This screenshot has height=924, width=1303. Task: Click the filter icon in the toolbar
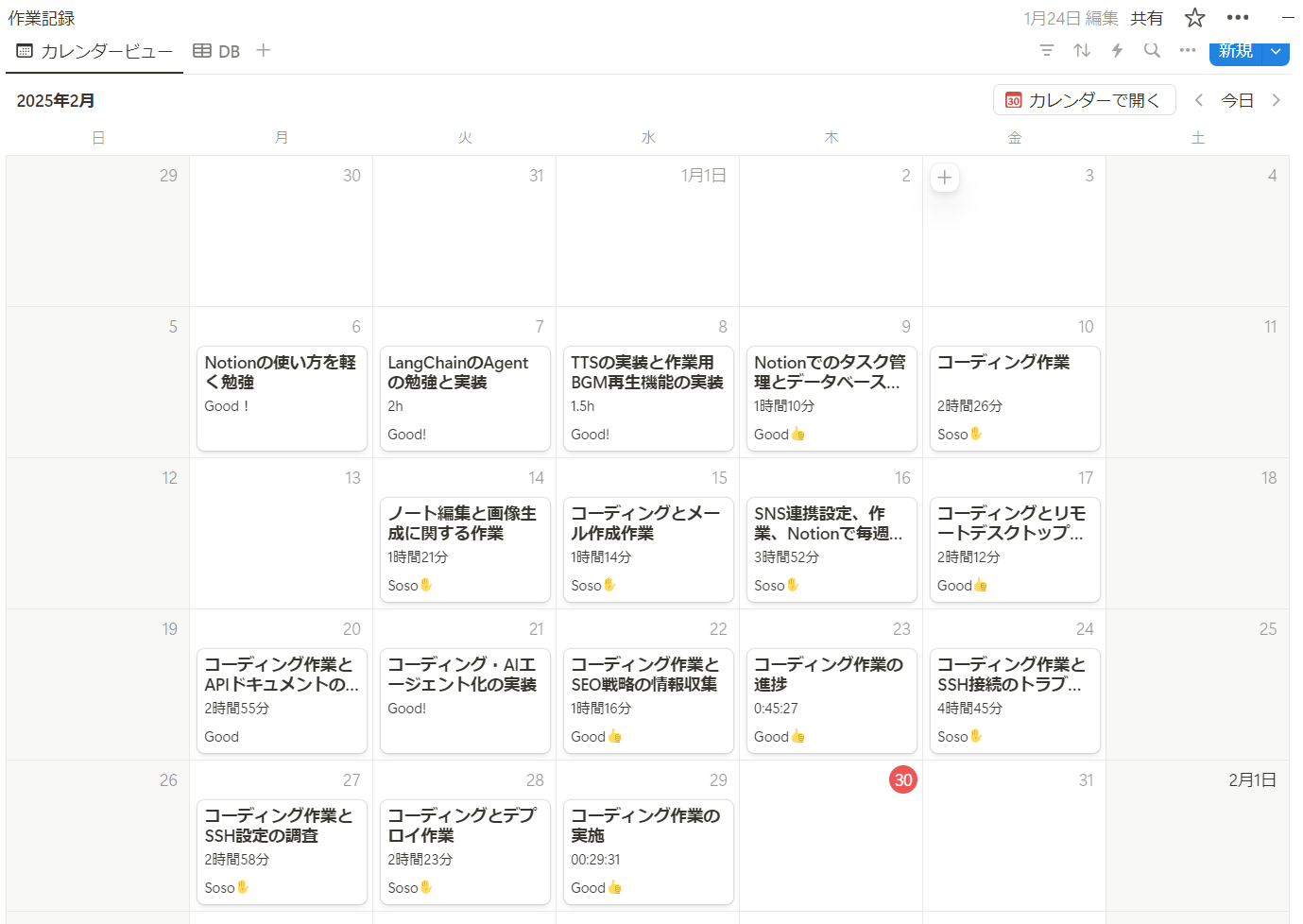pos(1047,50)
